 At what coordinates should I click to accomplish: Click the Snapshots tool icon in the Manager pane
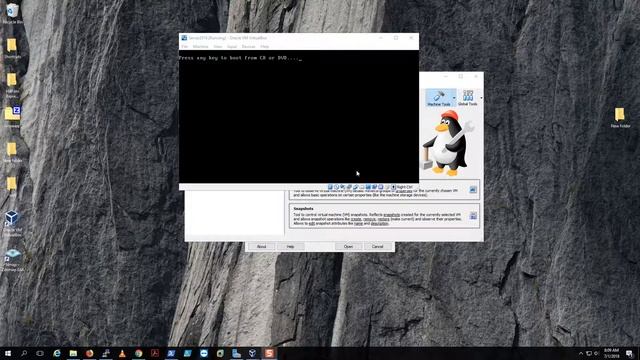(x=473, y=216)
